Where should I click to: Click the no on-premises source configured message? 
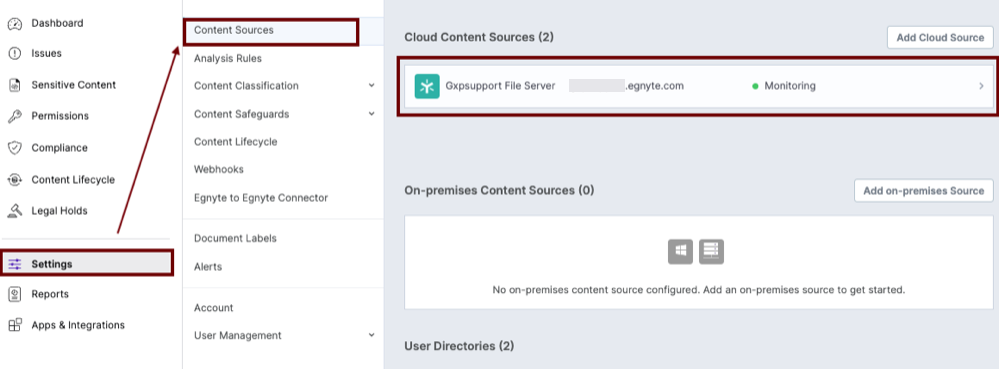(x=698, y=290)
